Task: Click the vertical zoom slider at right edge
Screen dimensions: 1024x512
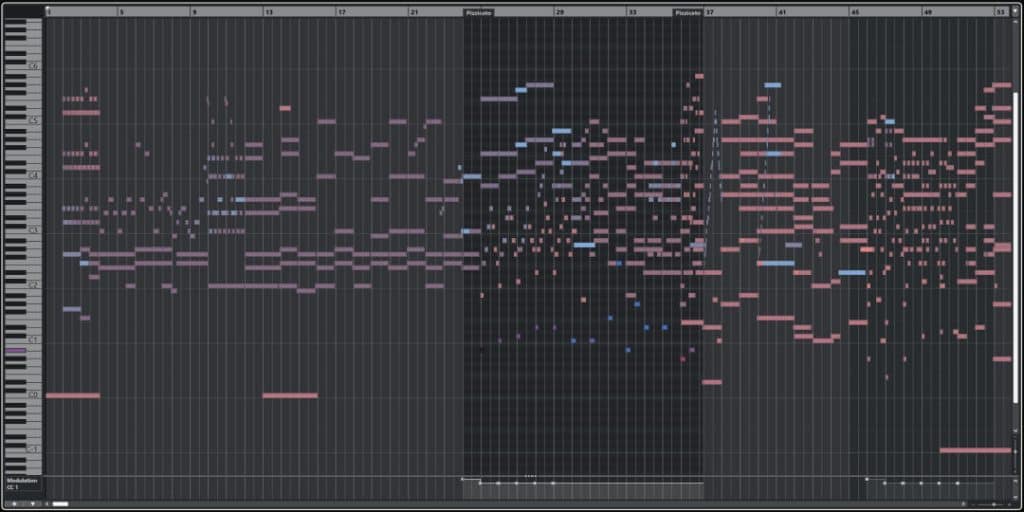Action: (x=1015, y=455)
